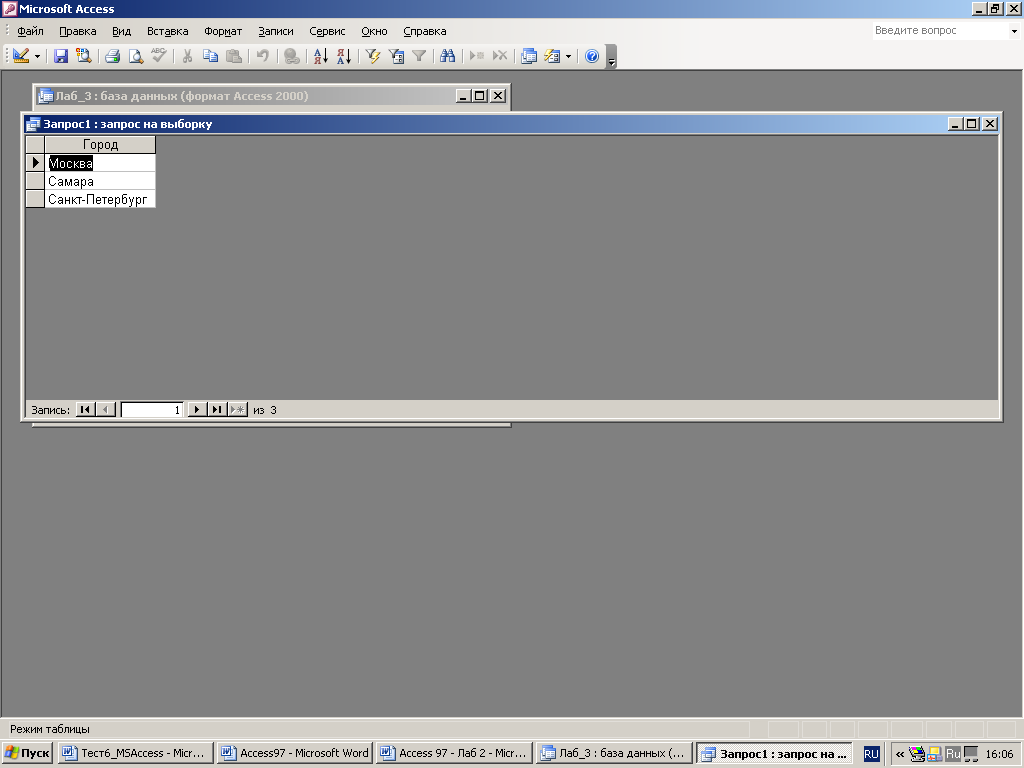This screenshot has width=1024, height=768.
Task: Click the 'Введите вопрос' help input box
Action: 940,31
